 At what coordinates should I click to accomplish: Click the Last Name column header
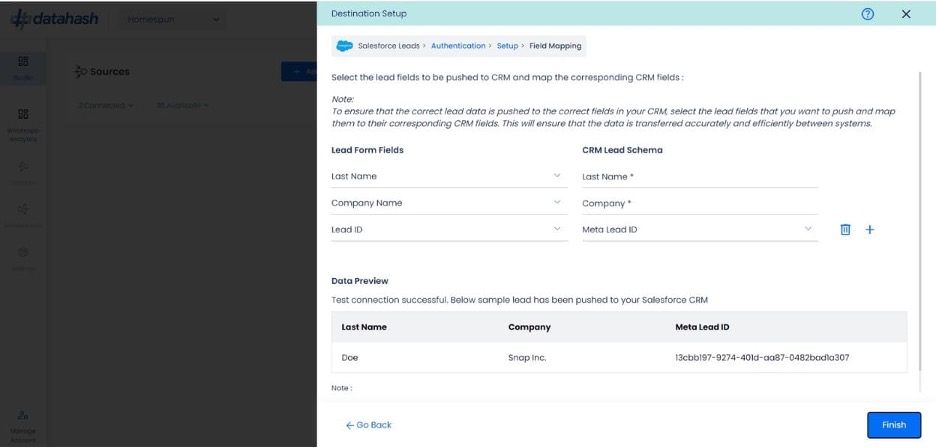pyautogui.click(x=364, y=327)
